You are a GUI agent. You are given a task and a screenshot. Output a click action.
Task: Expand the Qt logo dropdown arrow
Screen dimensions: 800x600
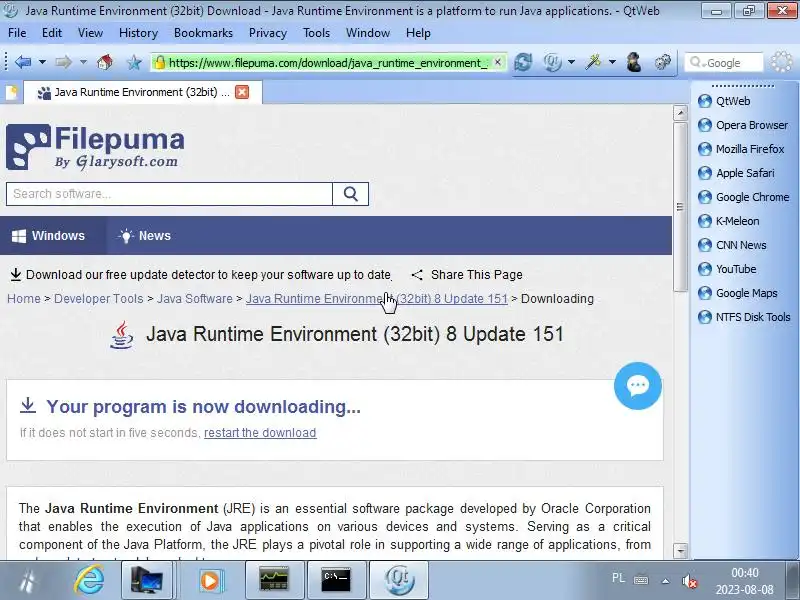click(x=571, y=62)
